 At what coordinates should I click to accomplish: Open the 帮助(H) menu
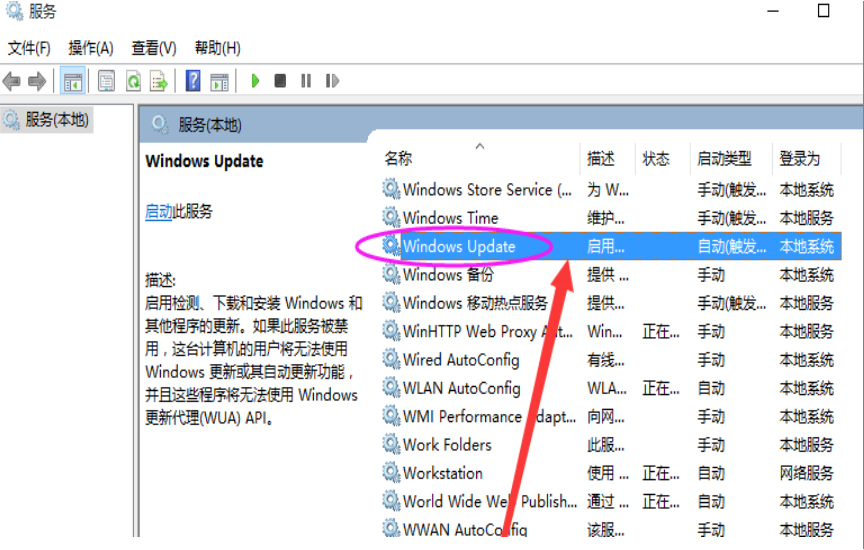click(218, 48)
